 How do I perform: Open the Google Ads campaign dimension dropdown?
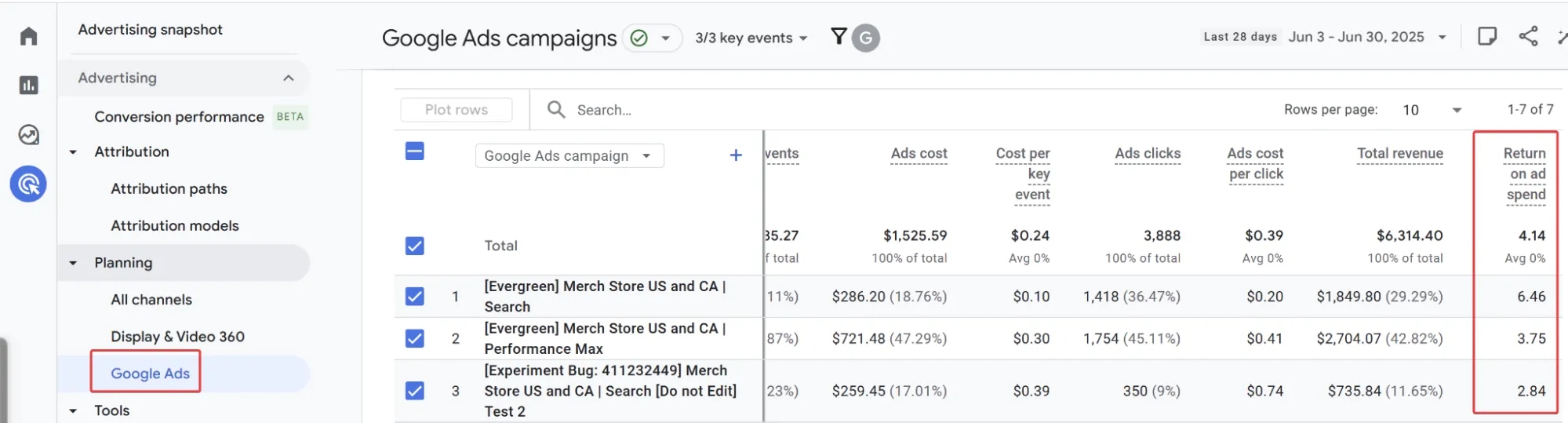[569, 155]
